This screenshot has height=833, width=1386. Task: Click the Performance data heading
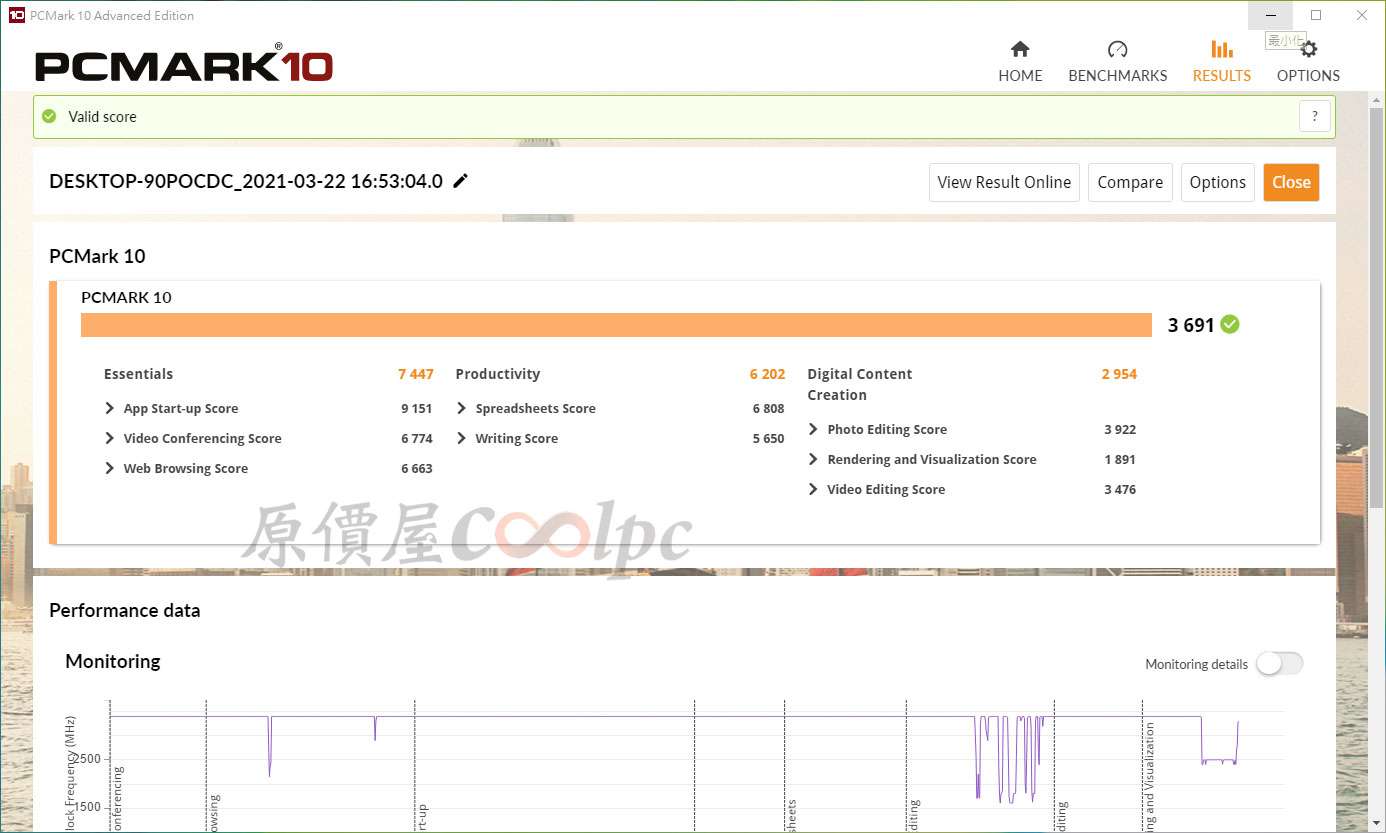click(124, 610)
